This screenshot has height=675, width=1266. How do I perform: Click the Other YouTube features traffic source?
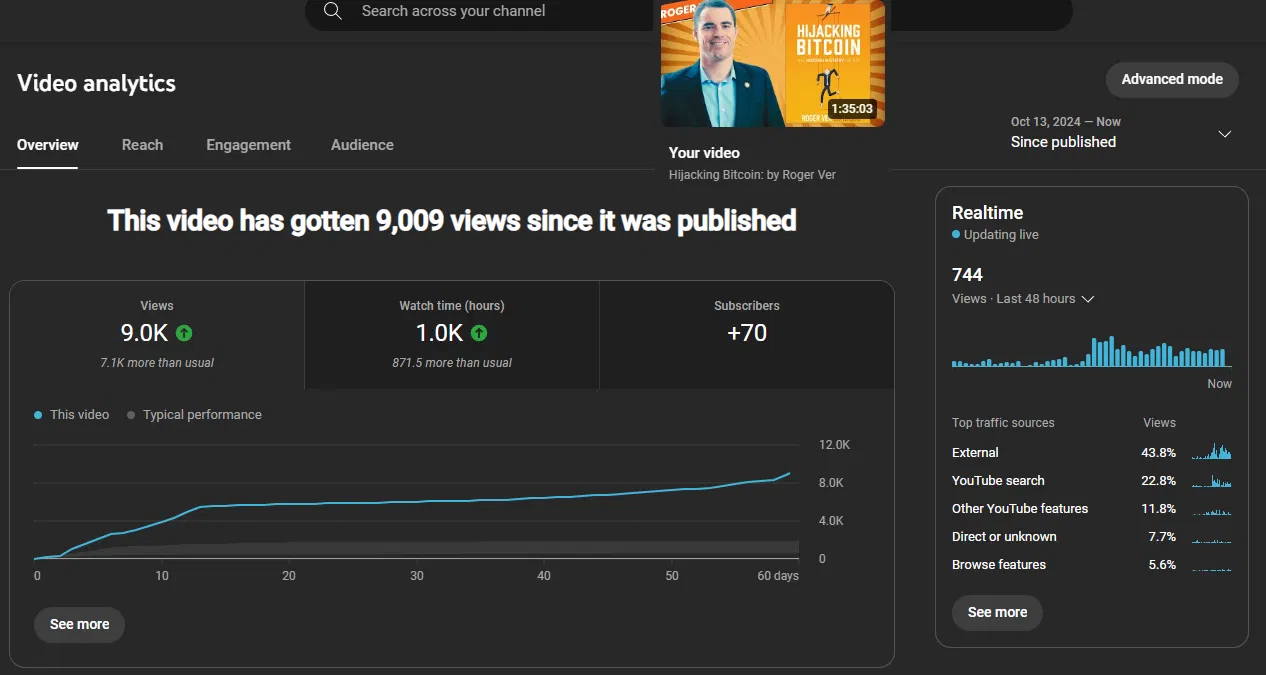(x=1091, y=509)
